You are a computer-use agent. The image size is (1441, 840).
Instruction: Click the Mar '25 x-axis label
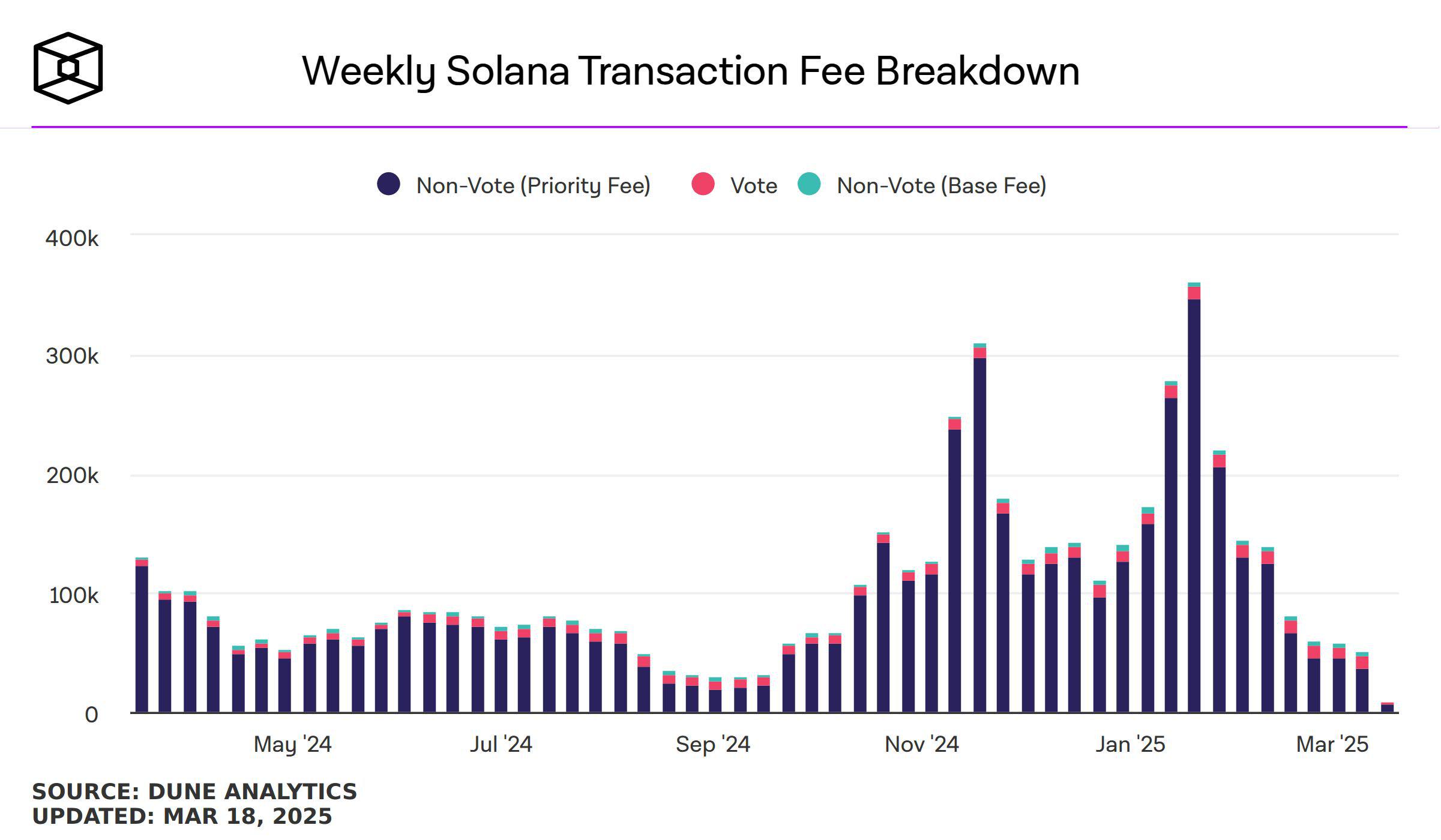pos(1332,745)
